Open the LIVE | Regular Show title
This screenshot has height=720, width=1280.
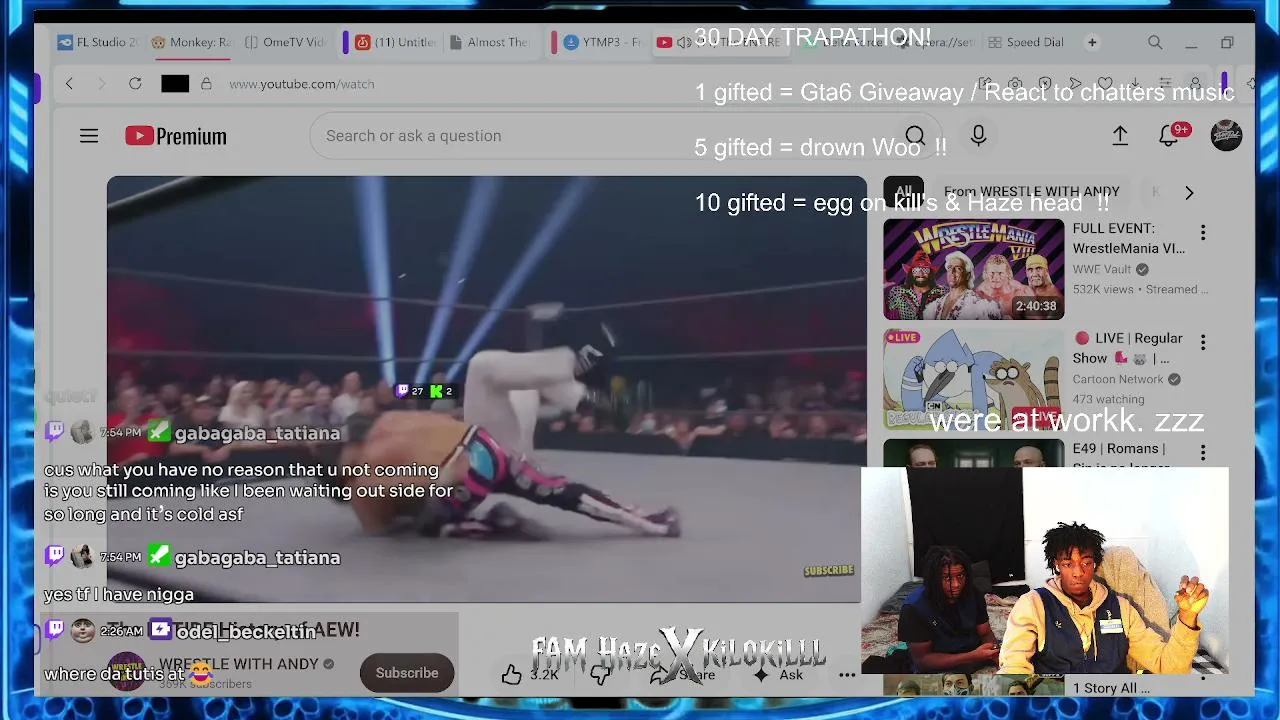tap(1128, 348)
